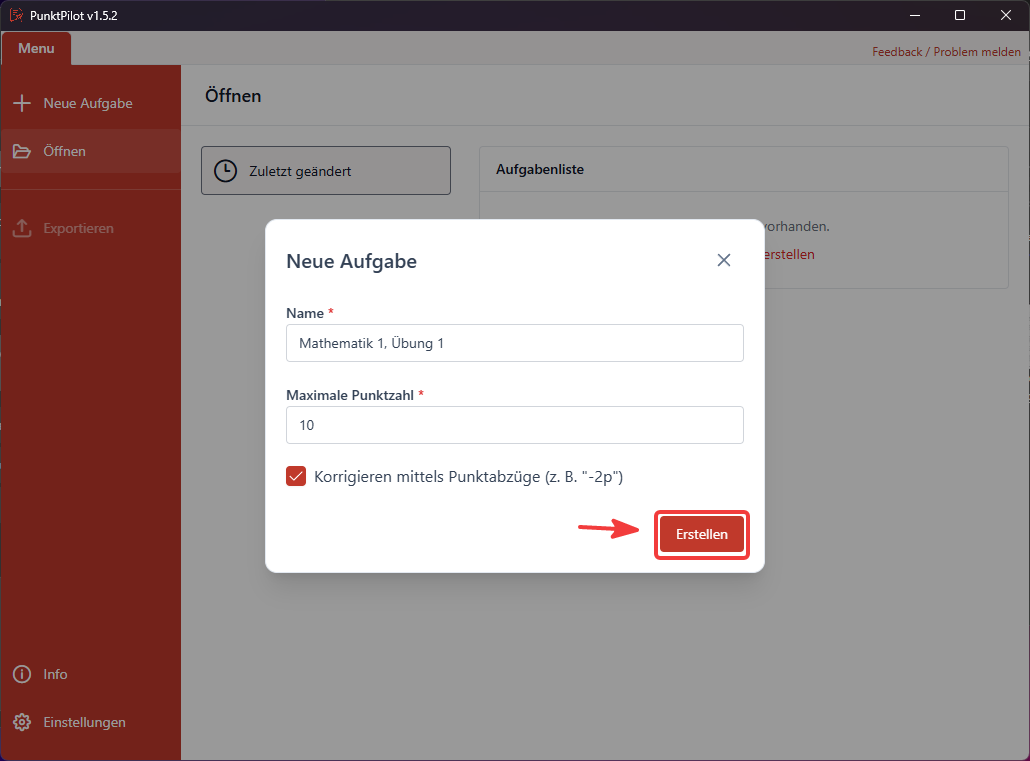Click the Öffnen page heading
This screenshot has height=761, width=1030.
point(233,96)
